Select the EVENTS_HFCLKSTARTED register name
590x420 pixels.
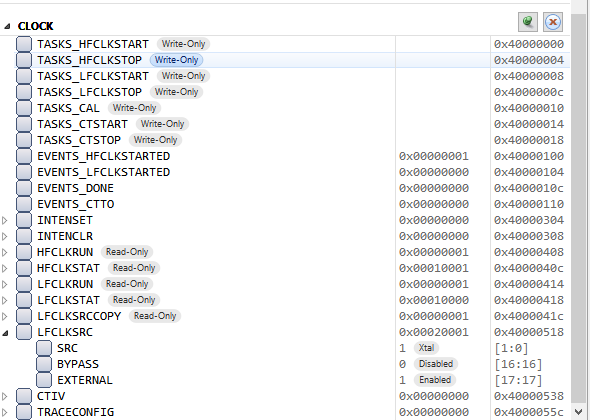(103, 156)
